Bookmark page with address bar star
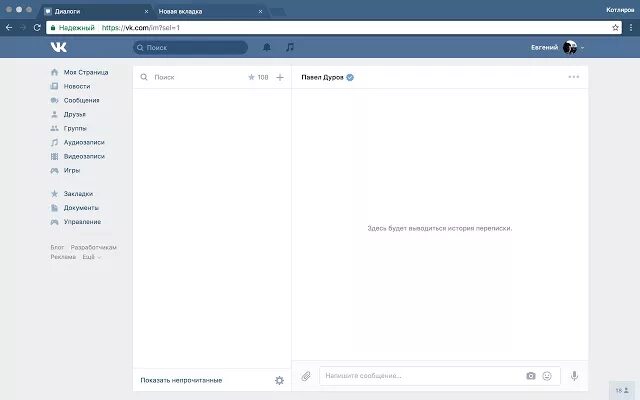The image size is (640, 400). coord(616,28)
